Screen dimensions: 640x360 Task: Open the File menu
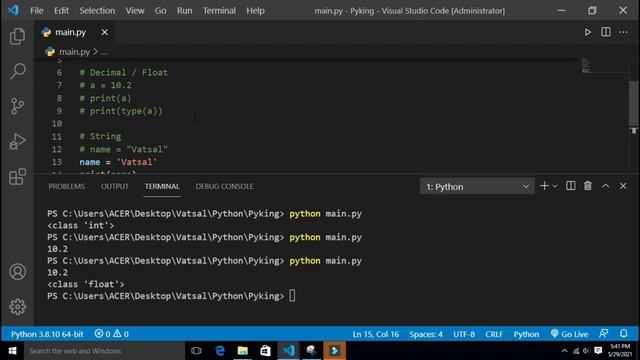pos(36,11)
